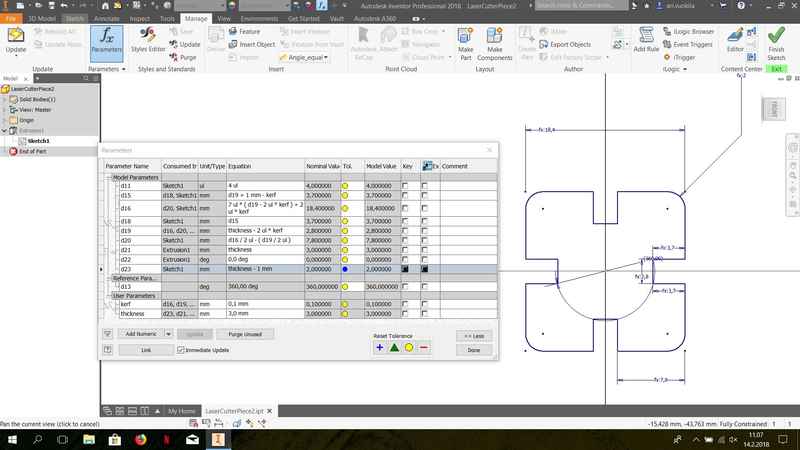The width and height of the screenshot is (800, 450).
Task: Collapse Extrusion1 in the model tree
Action: 5,131
